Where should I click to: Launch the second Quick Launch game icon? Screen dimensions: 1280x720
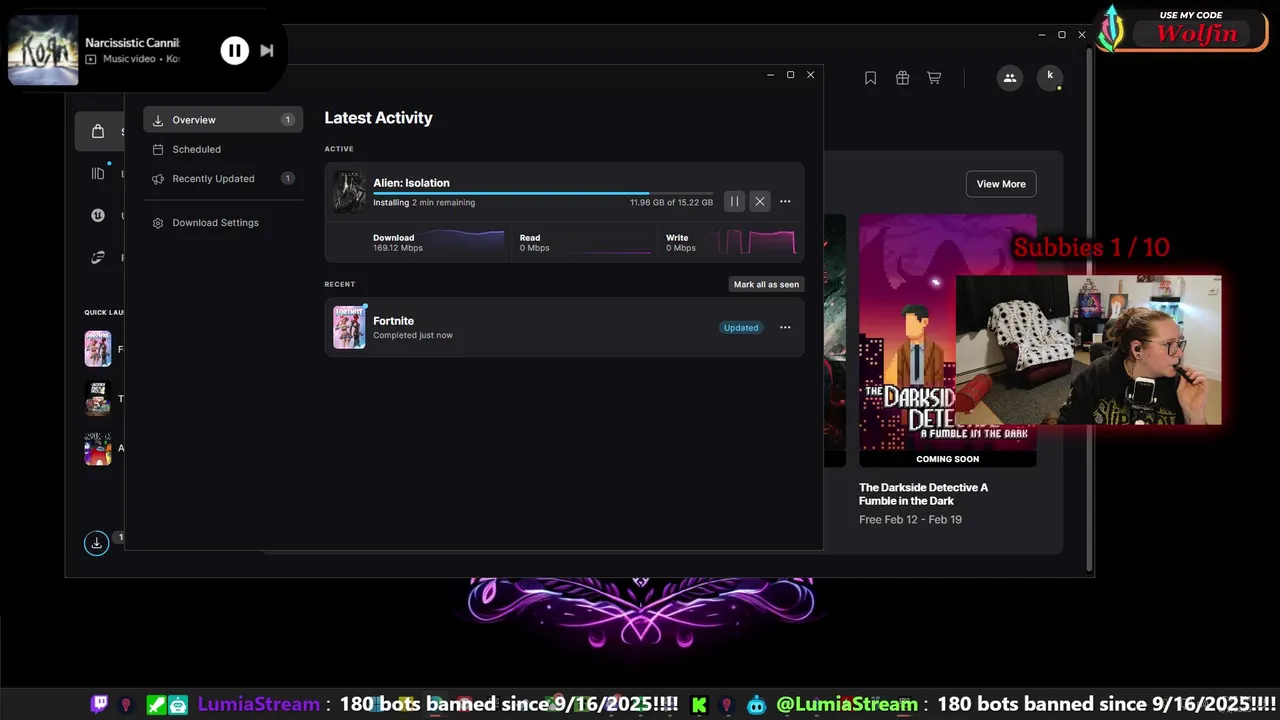(x=98, y=398)
